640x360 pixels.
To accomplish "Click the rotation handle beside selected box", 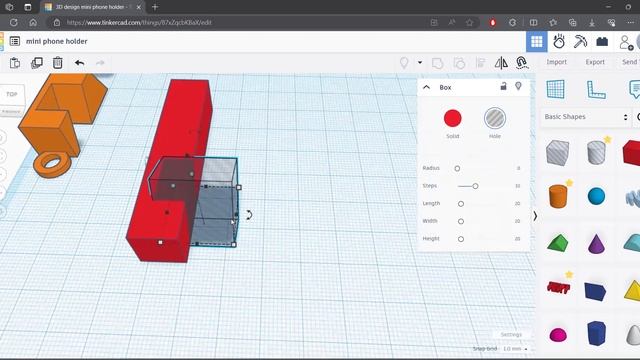I will click(249, 215).
